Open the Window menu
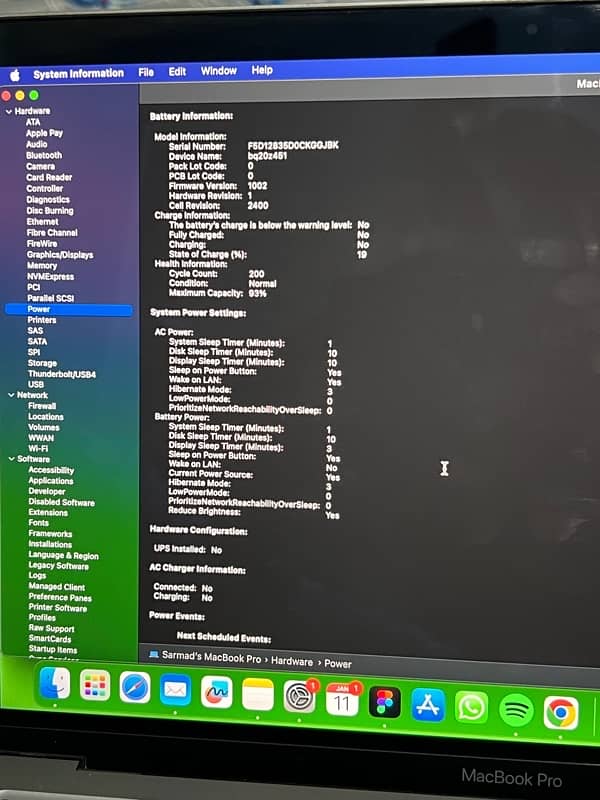600x800 pixels. pos(218,71)
